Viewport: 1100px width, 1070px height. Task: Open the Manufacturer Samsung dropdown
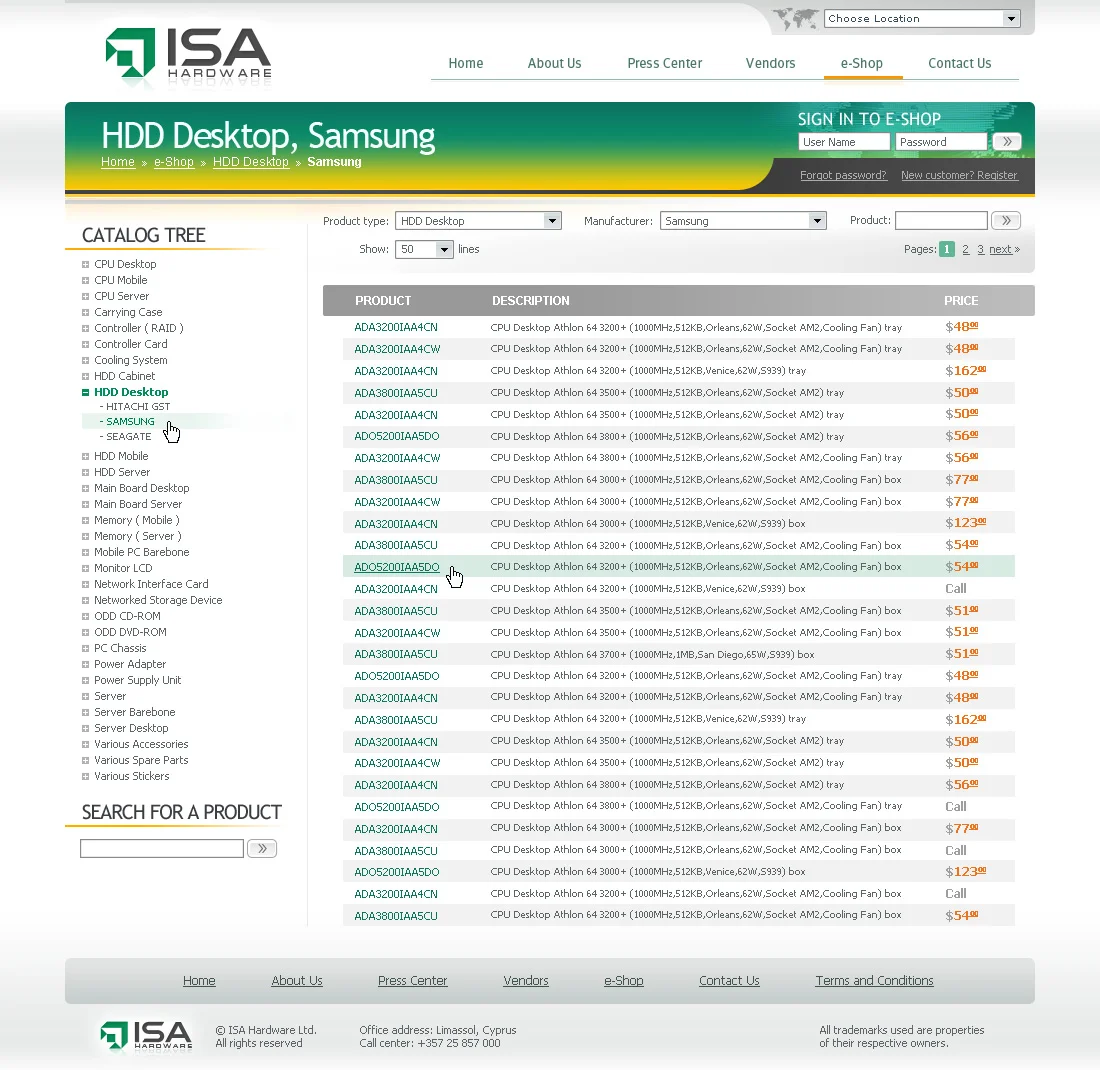(x=743, y=221)
